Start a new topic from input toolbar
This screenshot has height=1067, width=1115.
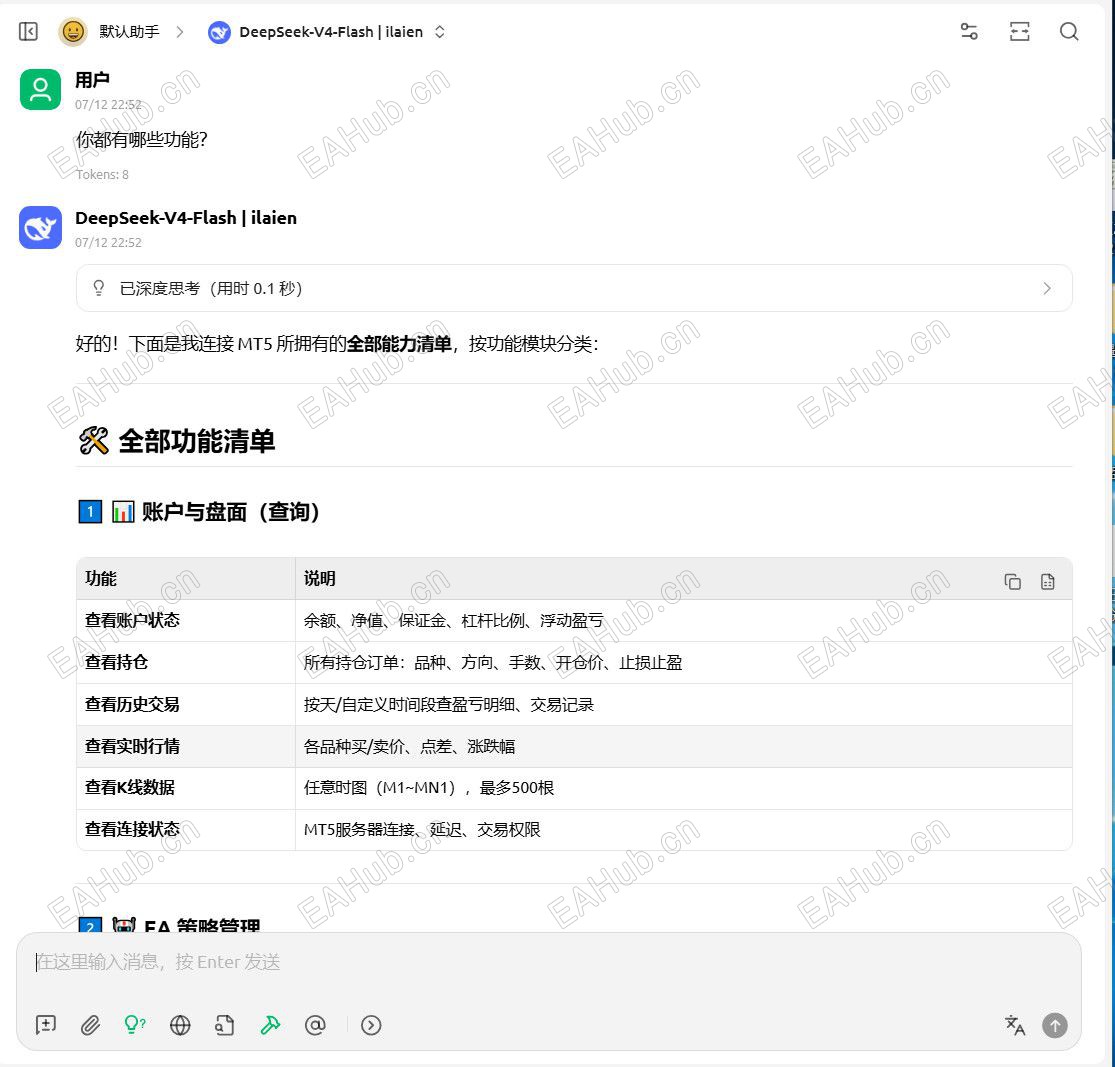pos(46,1025)
